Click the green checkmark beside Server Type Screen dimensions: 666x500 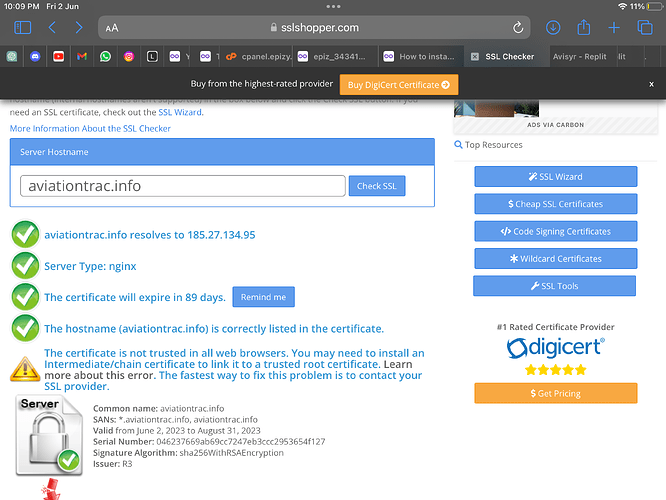coord(25,266)
